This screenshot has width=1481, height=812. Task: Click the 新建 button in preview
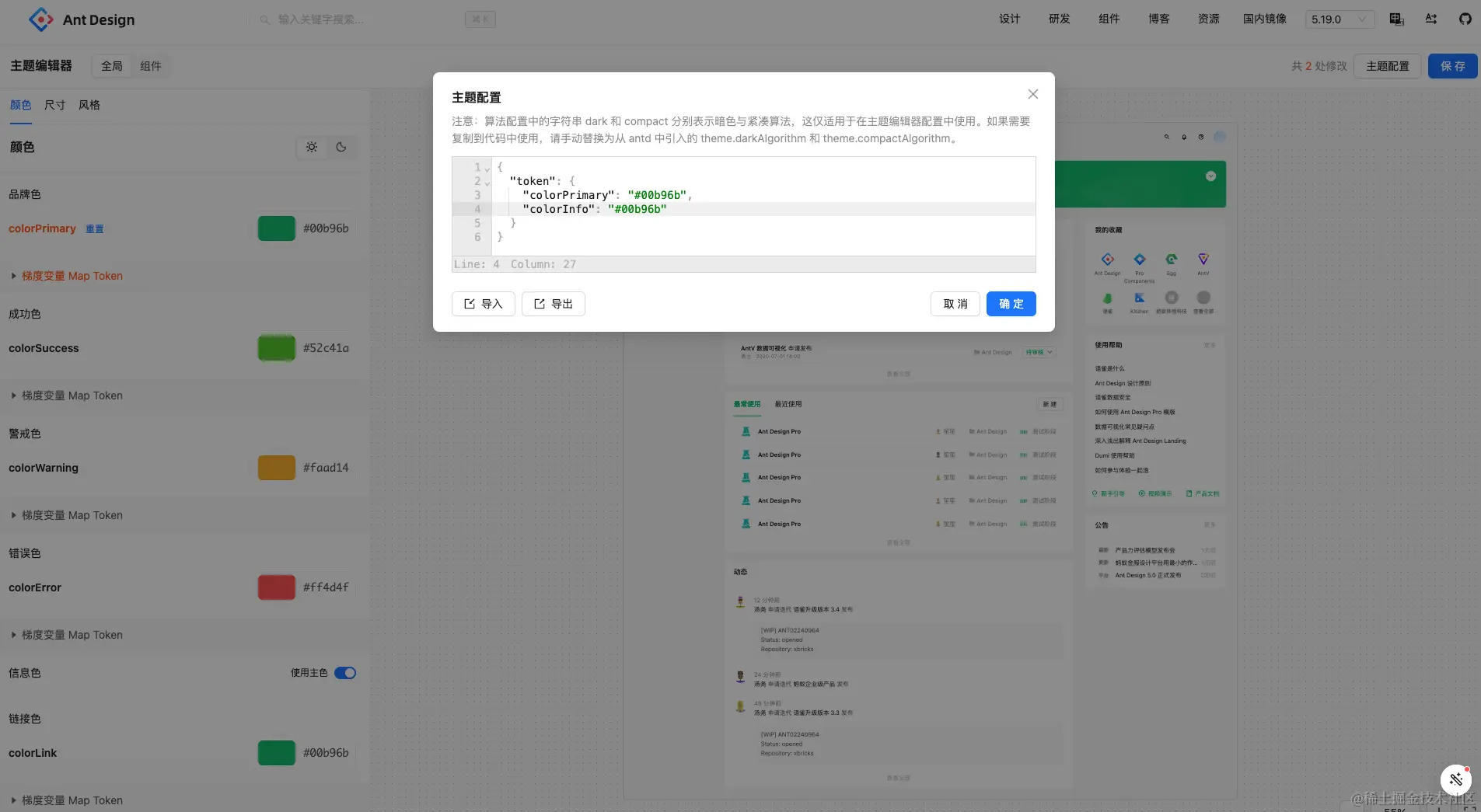1050,404
